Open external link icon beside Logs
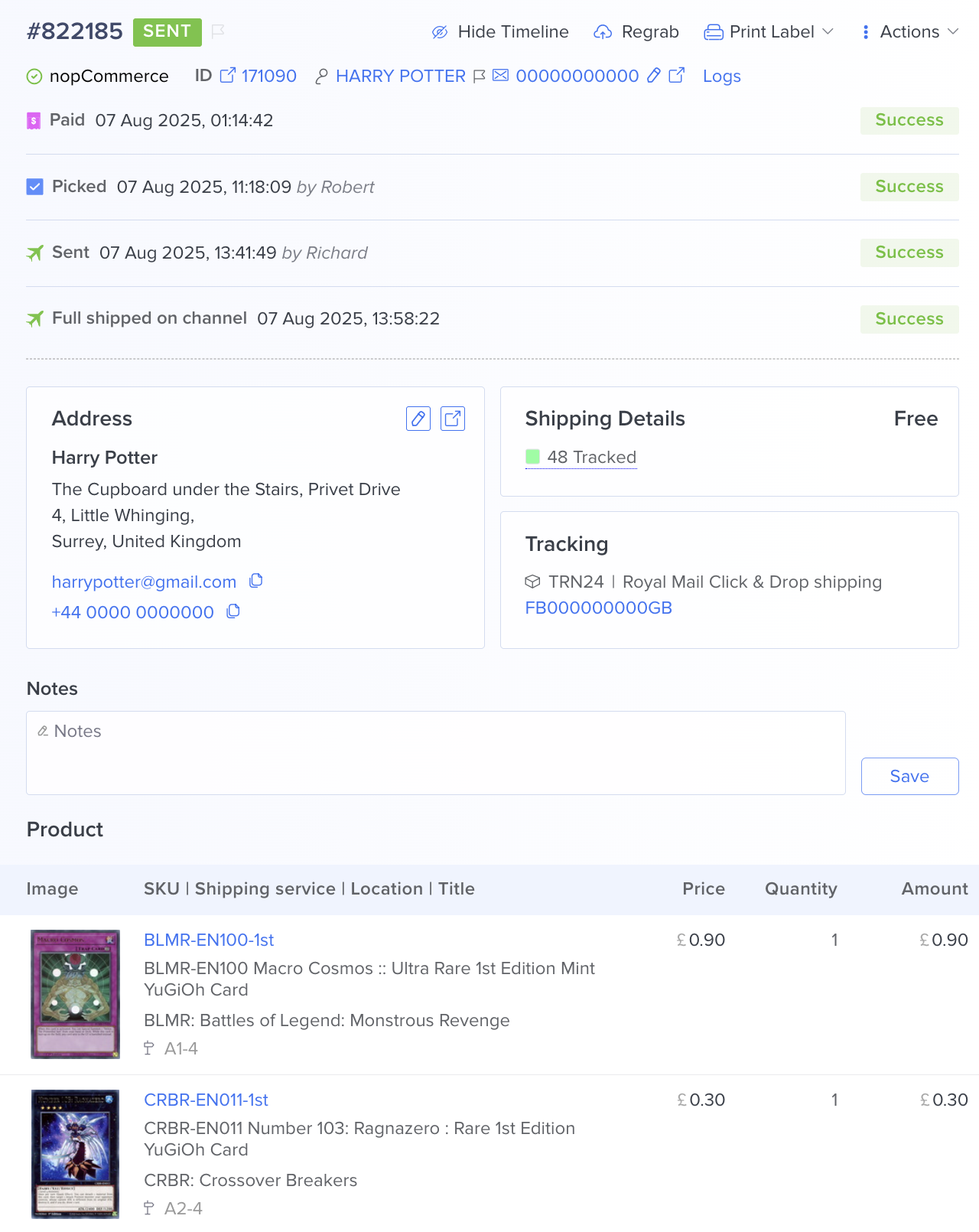979x1232 pixels. [677, 75]
